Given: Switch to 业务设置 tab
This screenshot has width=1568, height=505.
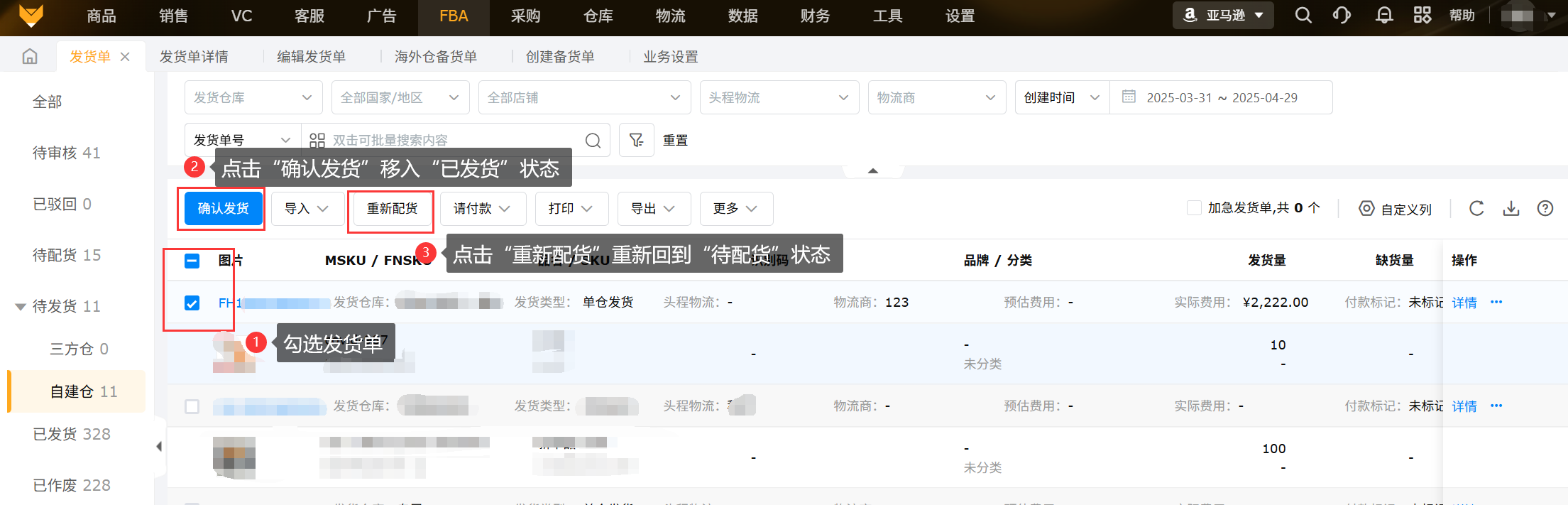Looking at the screenshot, I should point(671,57).
